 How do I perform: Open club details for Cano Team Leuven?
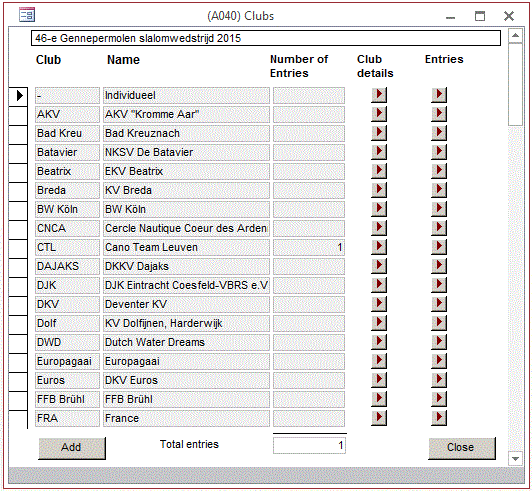[379, 247]
